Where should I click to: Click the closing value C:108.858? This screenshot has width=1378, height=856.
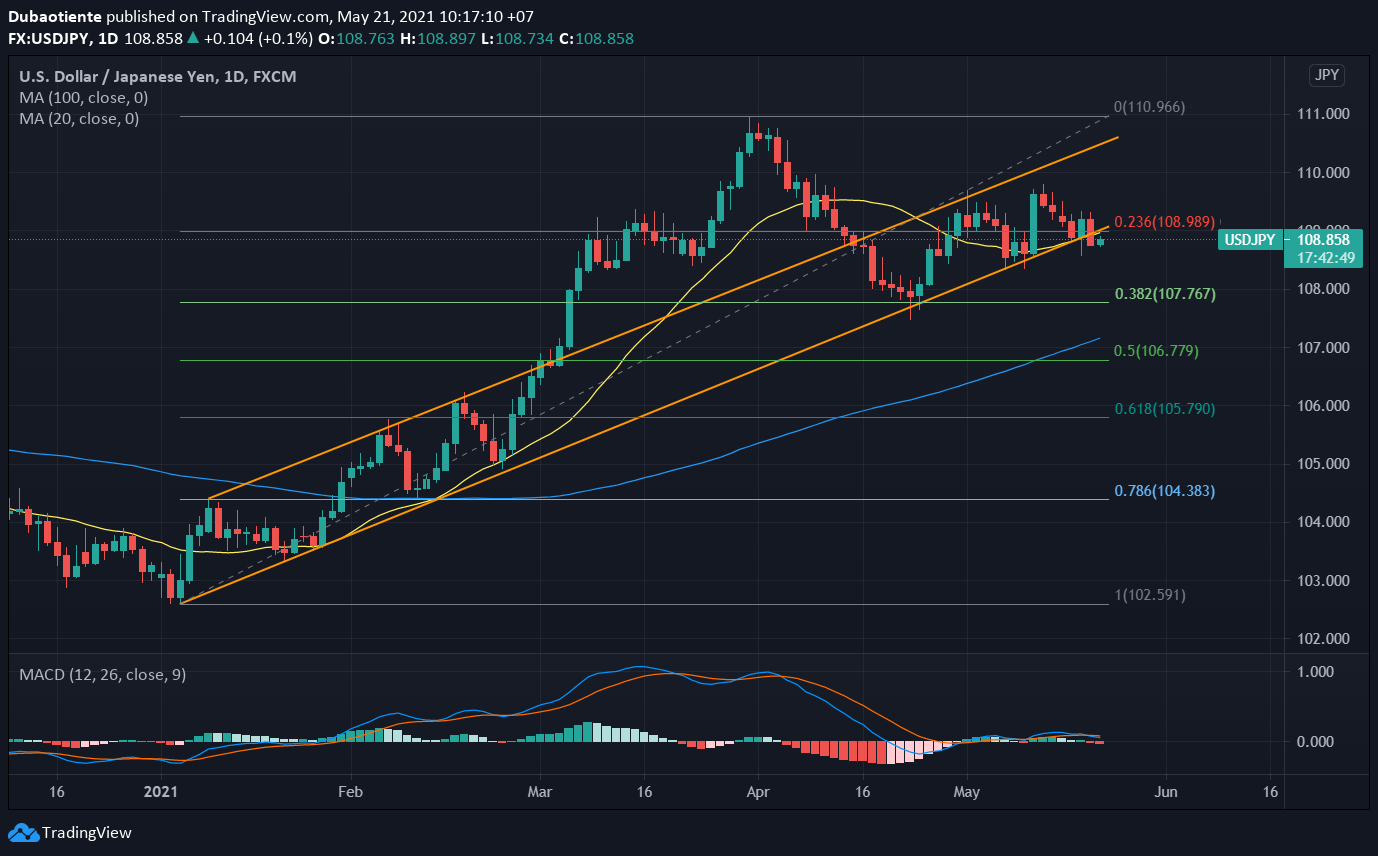[596, 39]
